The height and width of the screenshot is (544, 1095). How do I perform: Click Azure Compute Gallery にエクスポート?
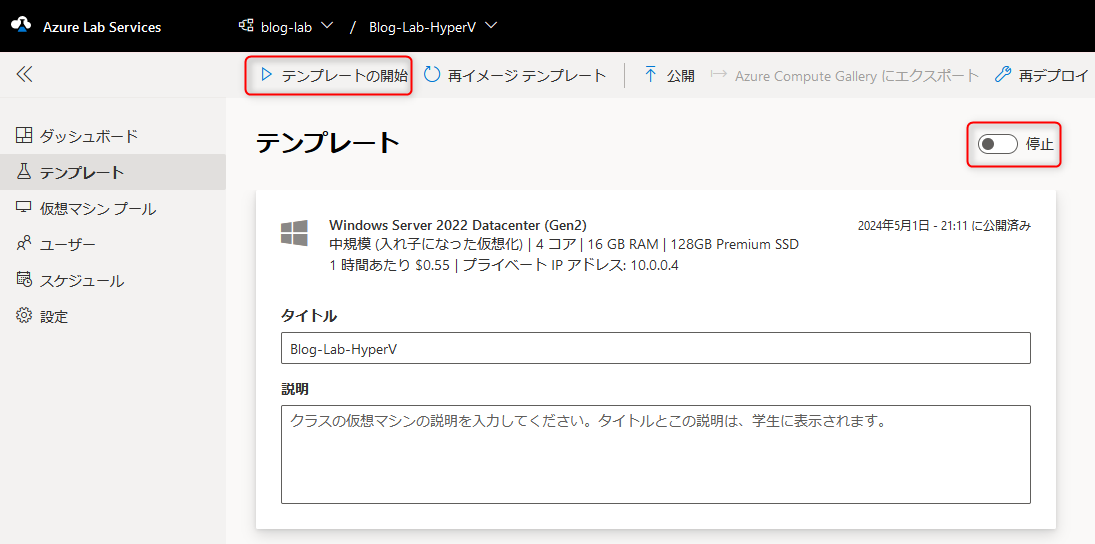click(857, 76)
